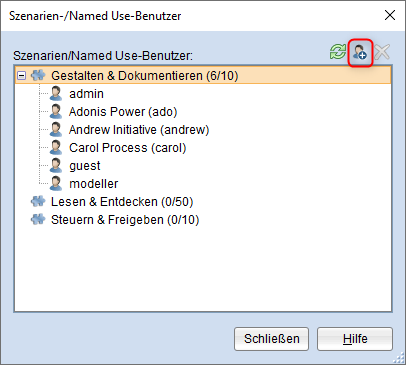Click the grayed-out delete X icon
The height and width of the screenshot is (365, 406).
click(x=382, y=52)
